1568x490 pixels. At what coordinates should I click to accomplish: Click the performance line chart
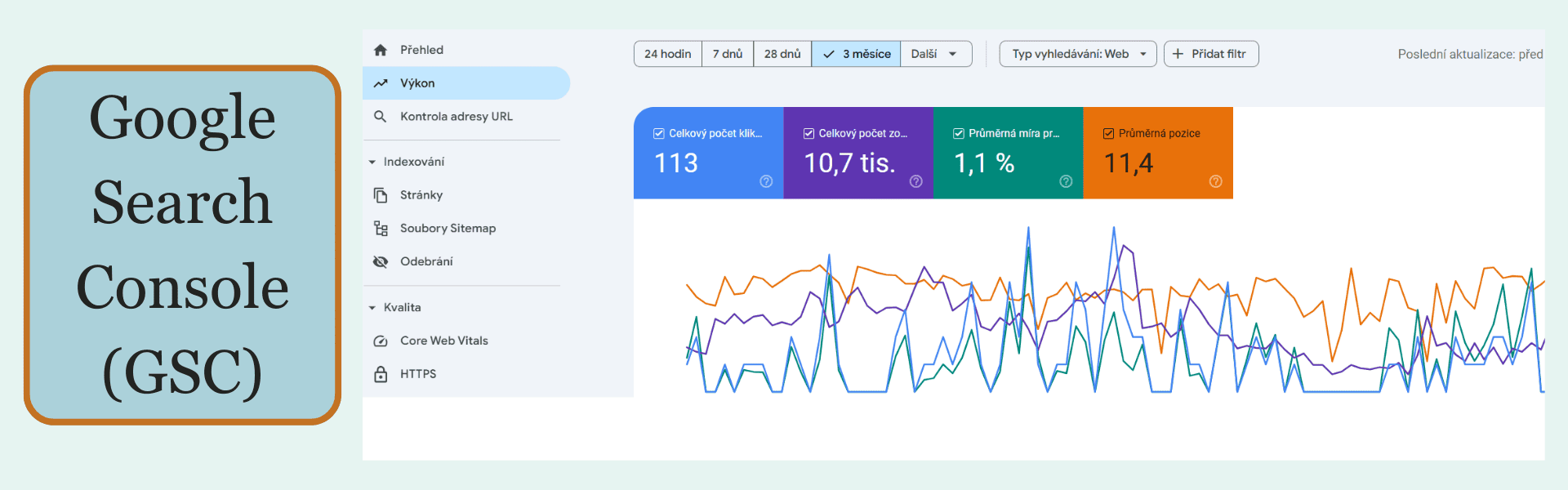pos(1115,310)
